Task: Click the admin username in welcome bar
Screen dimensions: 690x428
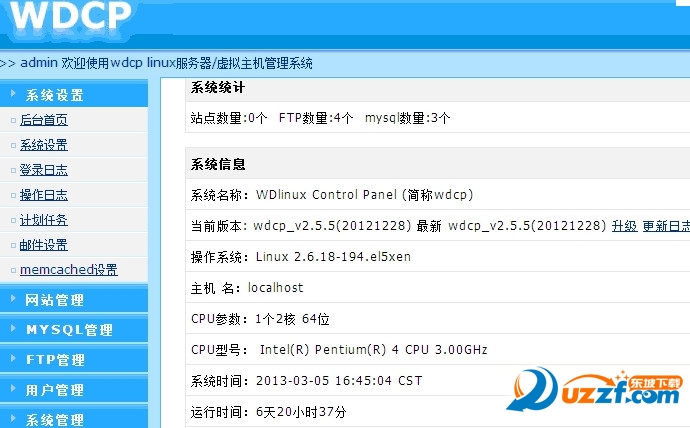Action: [38, 63]
